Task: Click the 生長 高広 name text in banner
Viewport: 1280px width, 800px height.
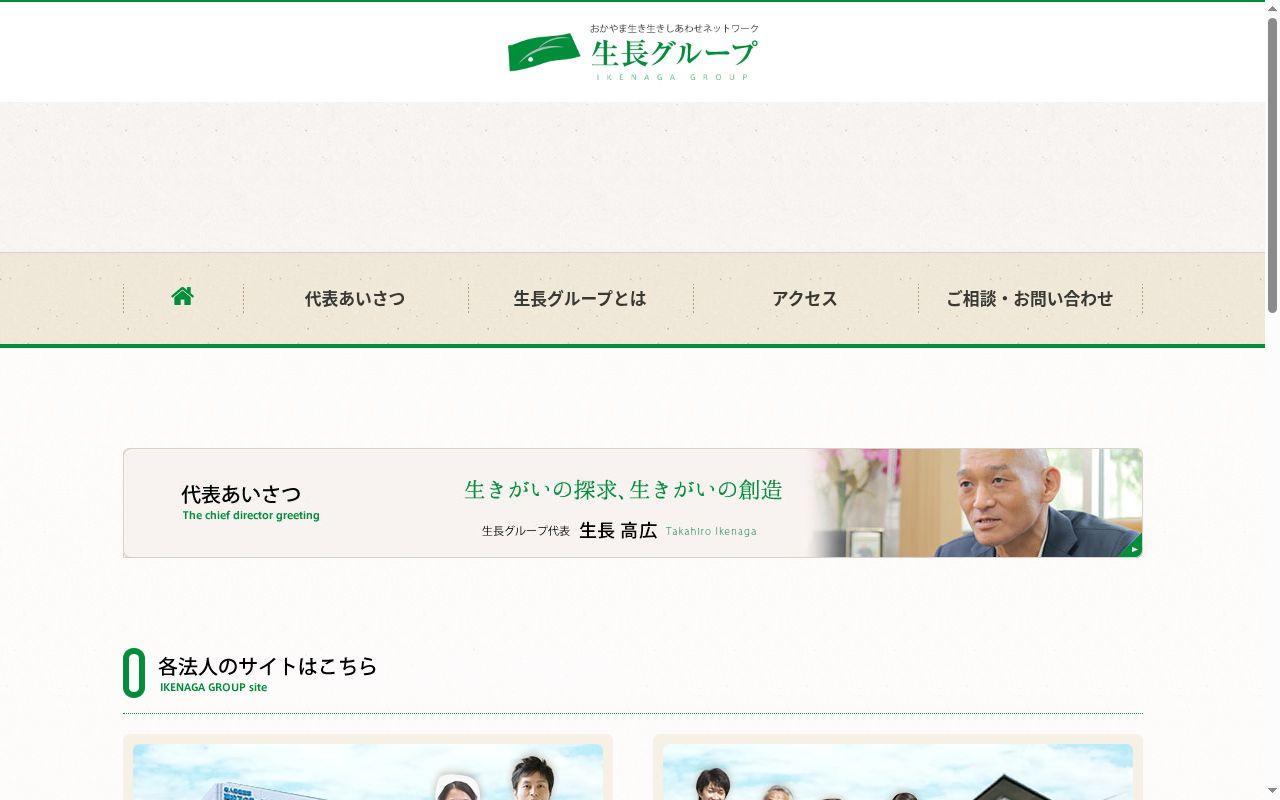Action: pyautogui.click(x=618, y=531)
